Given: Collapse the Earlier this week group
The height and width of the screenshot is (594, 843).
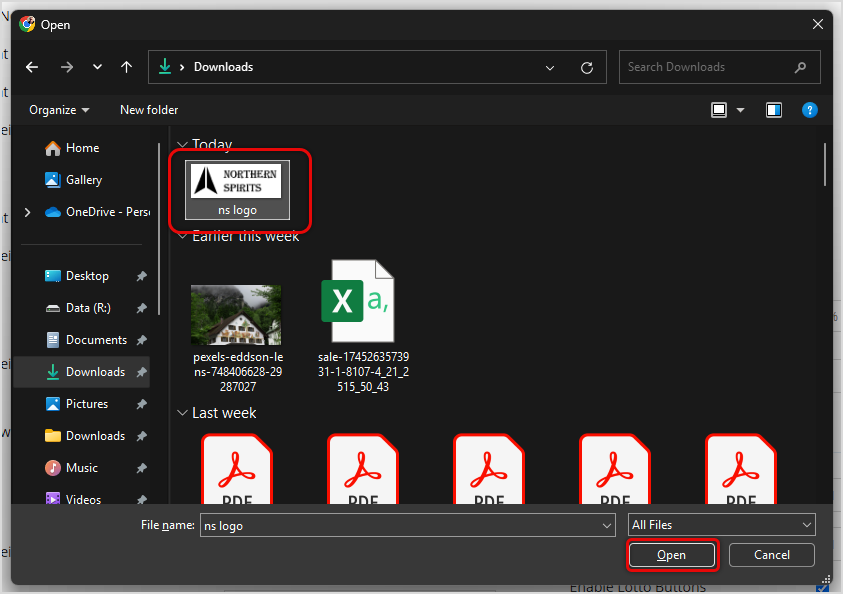Looking at the screenshot, I should click(x=183, y=236).
